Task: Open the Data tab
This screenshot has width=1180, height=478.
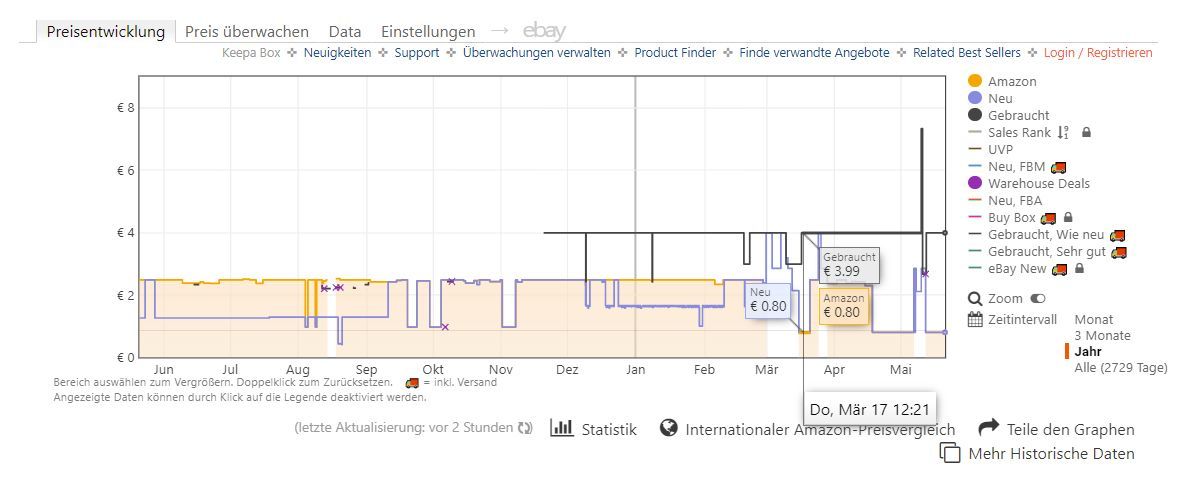Action: pyautogui.click(x=345, y=32)
